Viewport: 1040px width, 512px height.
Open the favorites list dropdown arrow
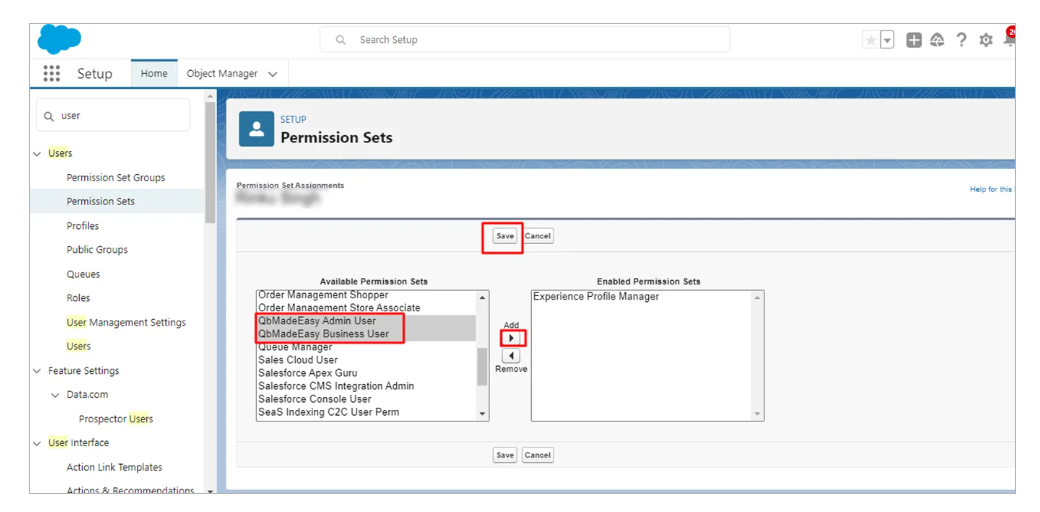[x=887, y=40]
